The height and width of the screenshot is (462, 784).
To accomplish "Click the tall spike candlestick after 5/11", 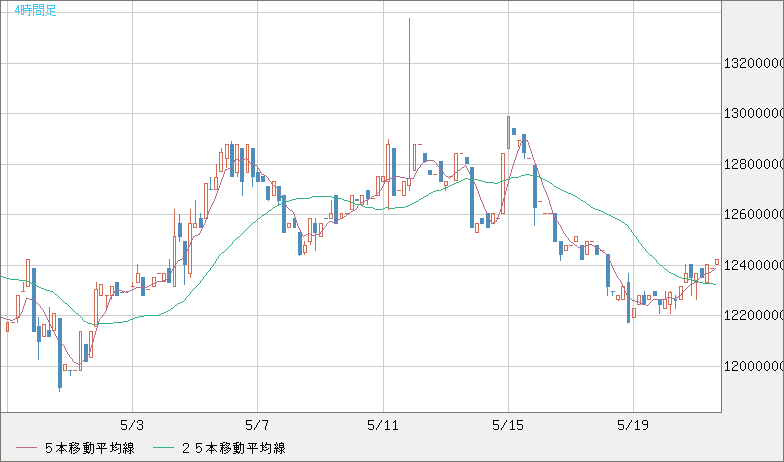I will 409,102.
